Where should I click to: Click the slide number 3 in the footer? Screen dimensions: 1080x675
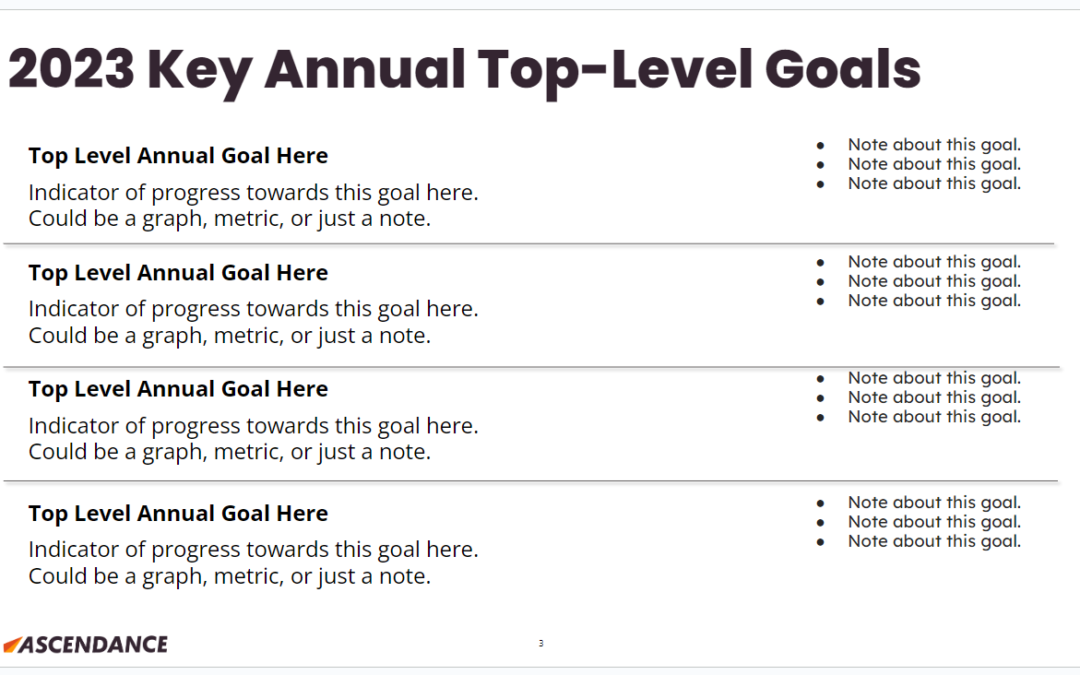pos(541,643)
